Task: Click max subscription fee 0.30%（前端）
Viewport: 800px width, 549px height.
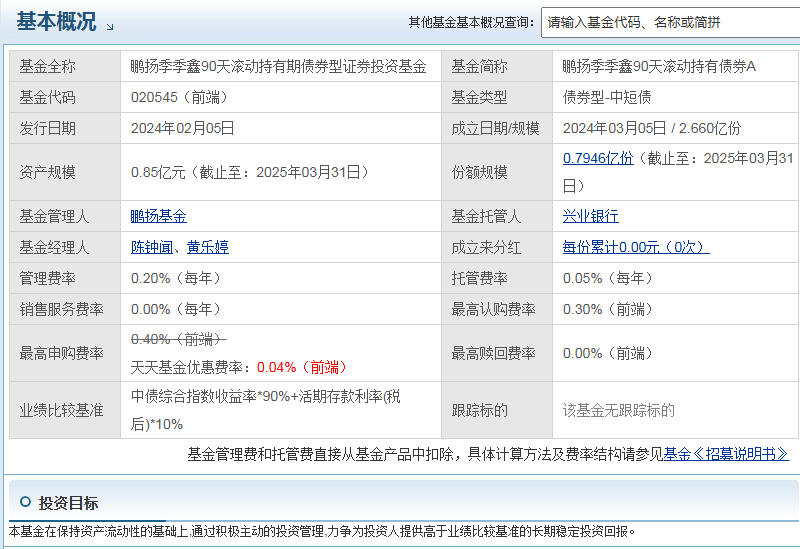Action: click(608, 309)
